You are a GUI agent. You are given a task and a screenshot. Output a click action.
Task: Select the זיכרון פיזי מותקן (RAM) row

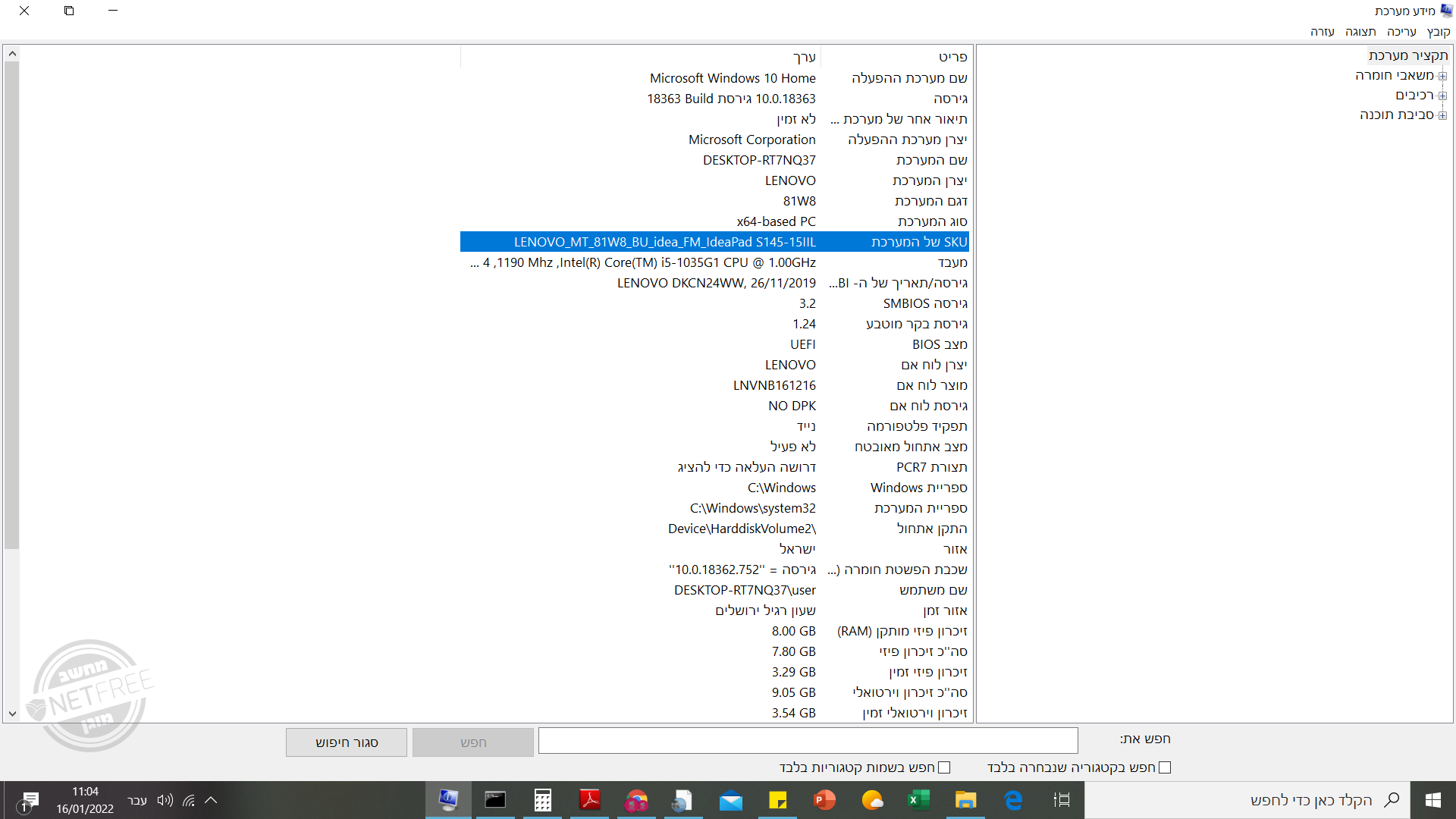click(x=714, y=631)
